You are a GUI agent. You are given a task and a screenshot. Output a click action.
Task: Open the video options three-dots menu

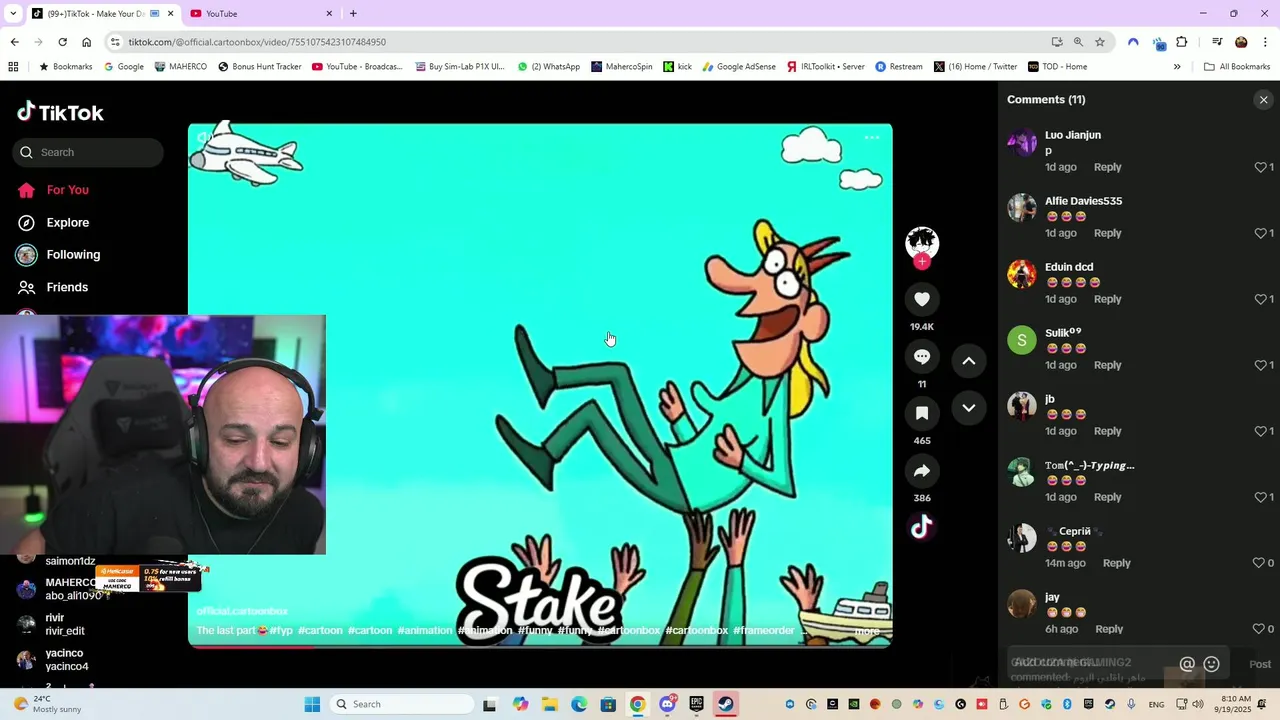tap(872, 138)
